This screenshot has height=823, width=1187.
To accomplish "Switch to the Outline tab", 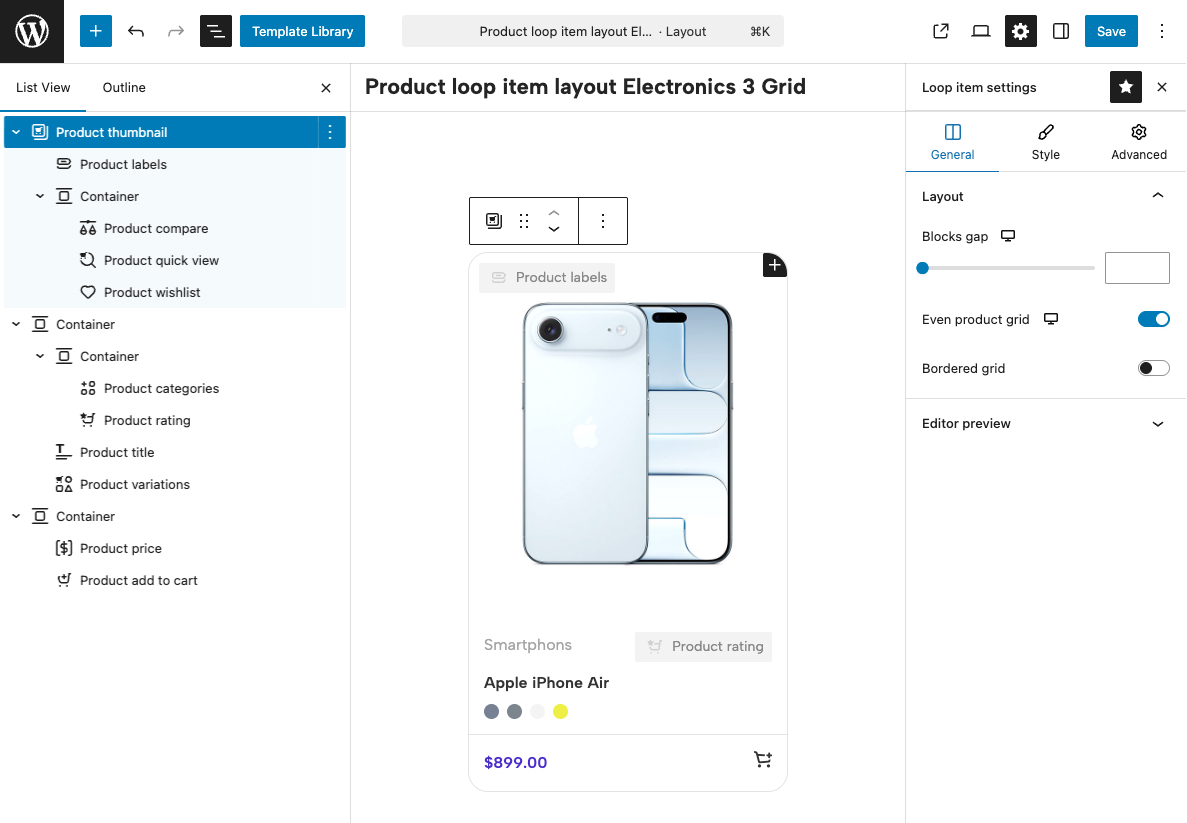I will (124, 87).
